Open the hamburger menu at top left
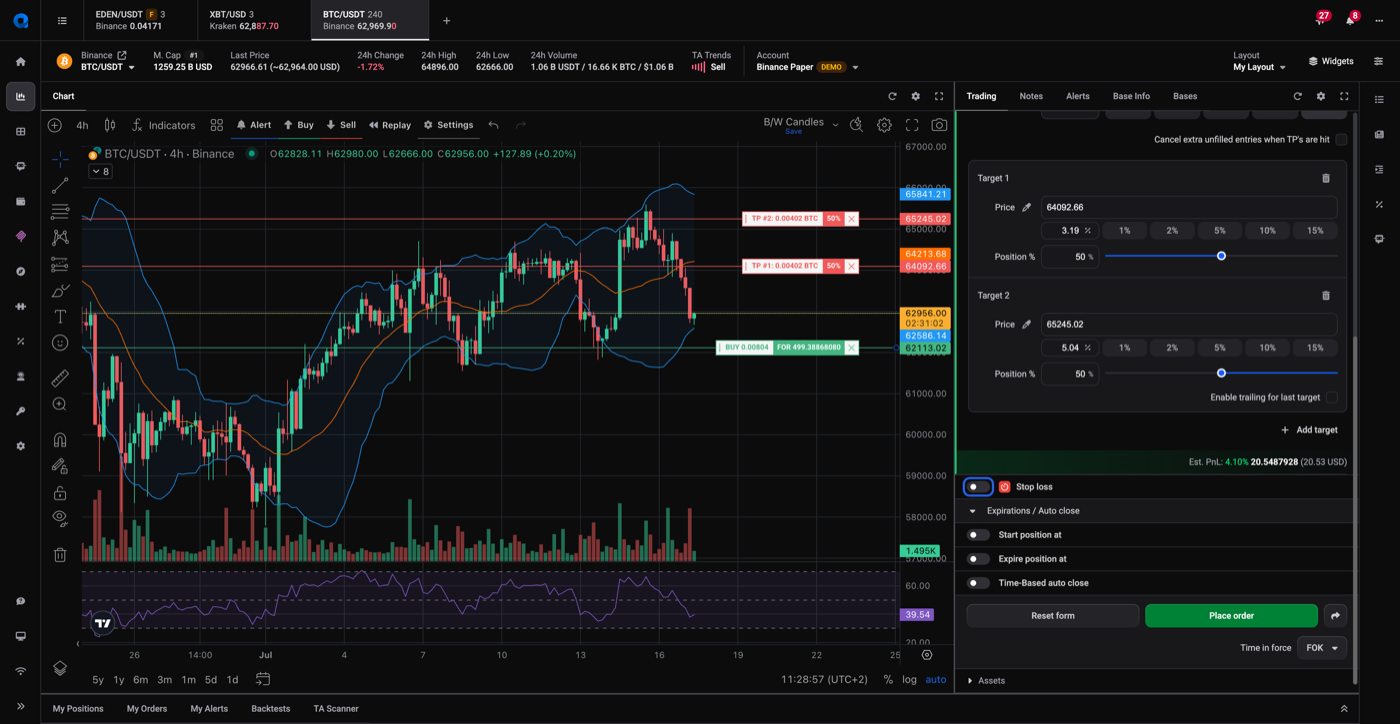This screenshot has height=724, width=1400. [62, 20]
